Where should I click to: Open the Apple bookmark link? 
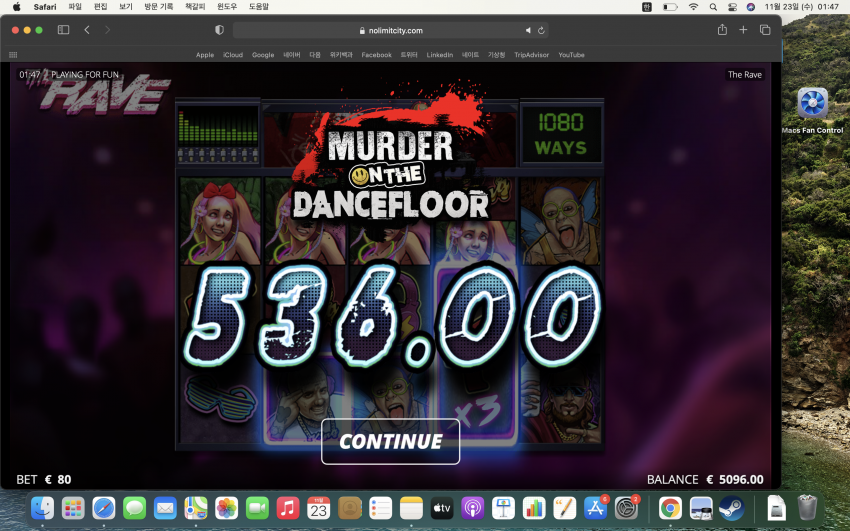point(205,55)
